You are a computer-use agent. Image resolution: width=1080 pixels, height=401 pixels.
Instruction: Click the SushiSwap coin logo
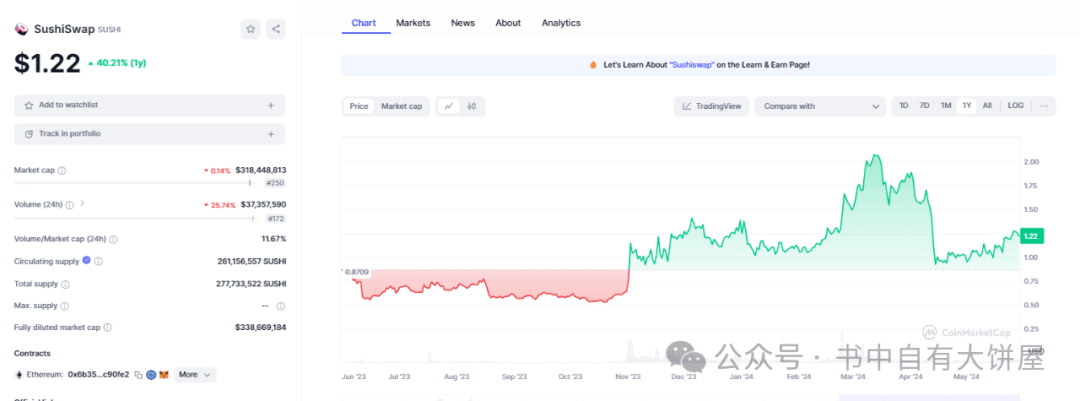[x=21, y=29]
